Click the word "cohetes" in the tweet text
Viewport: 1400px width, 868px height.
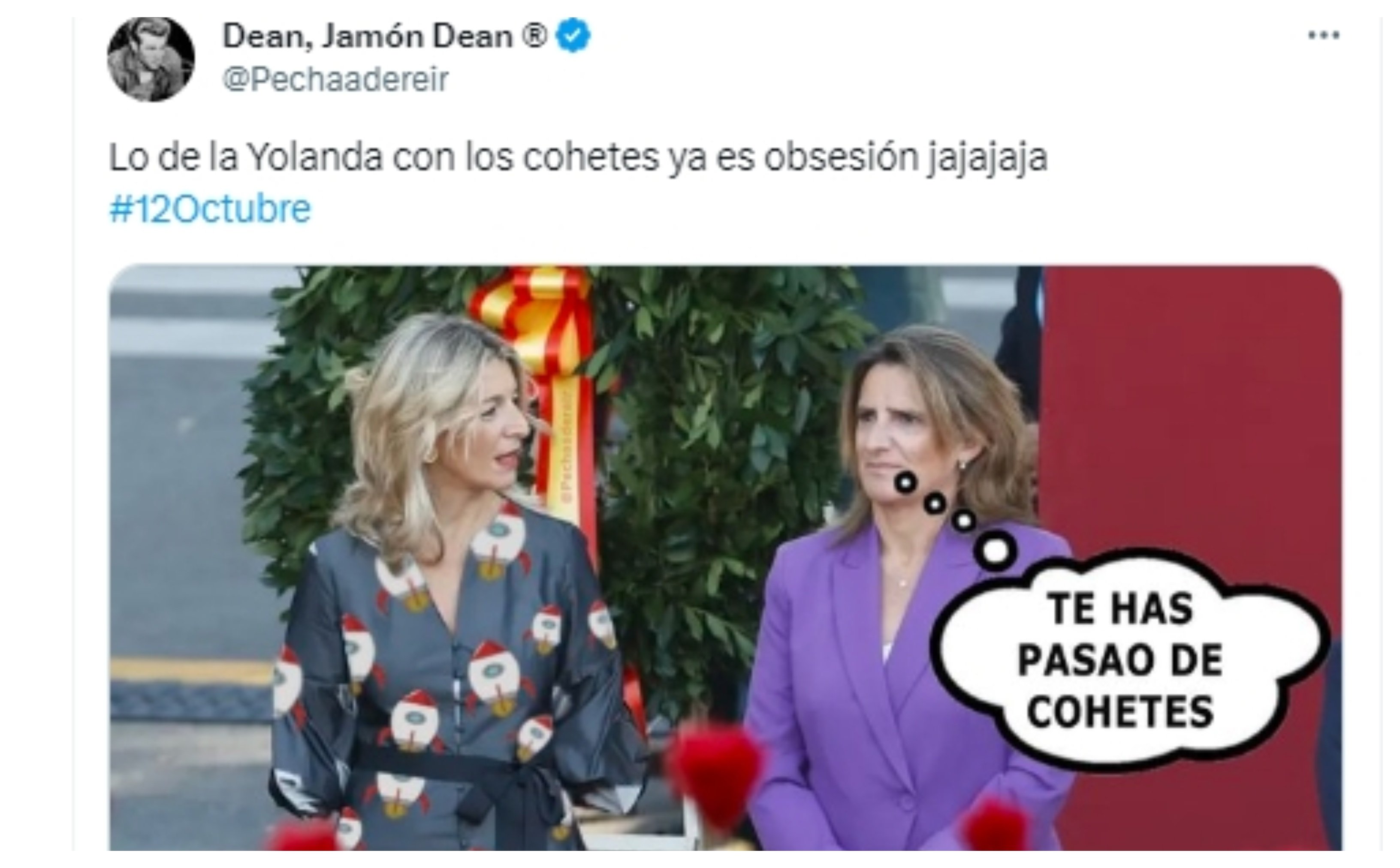coord(591,157)
